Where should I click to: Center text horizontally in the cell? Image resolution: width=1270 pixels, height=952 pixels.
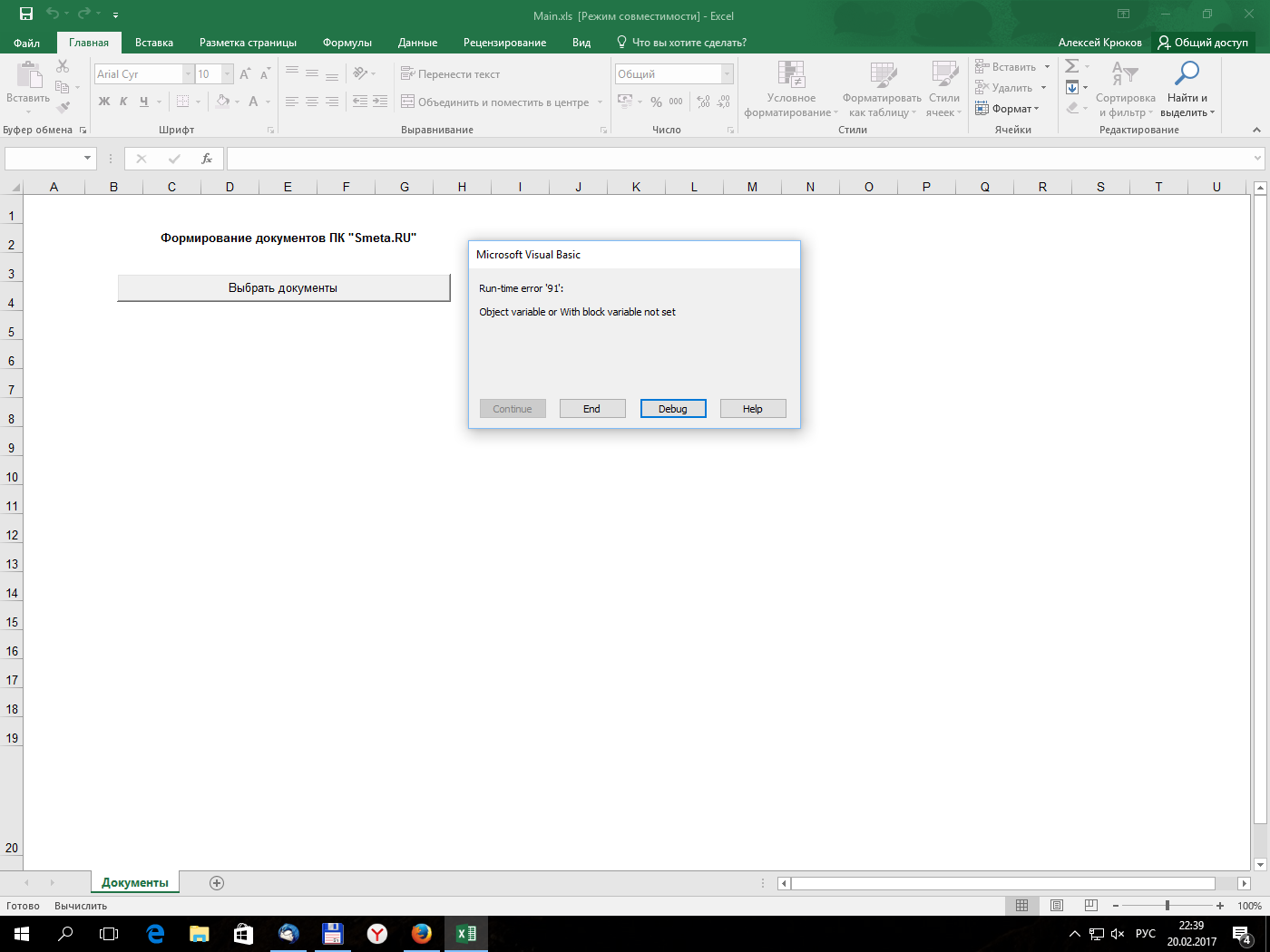point(312,102)
